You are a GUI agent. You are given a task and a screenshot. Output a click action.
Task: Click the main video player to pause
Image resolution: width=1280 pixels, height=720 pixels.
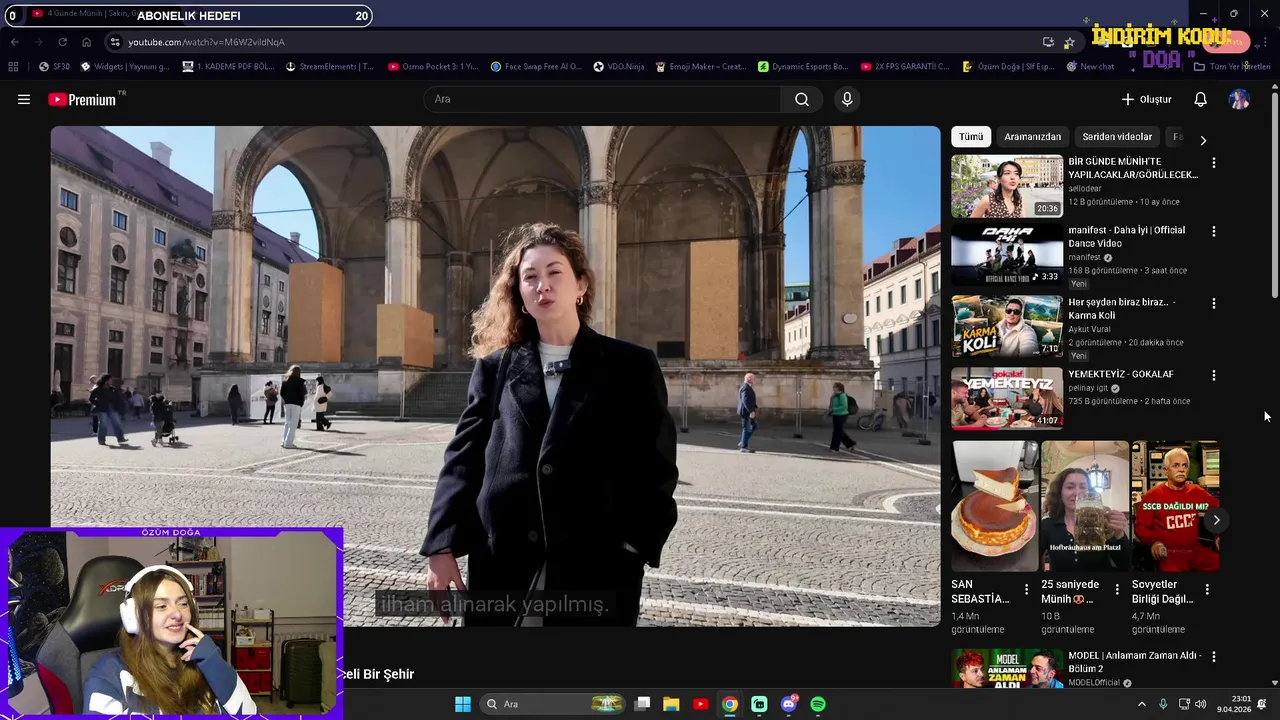click(x=495, y=376)
